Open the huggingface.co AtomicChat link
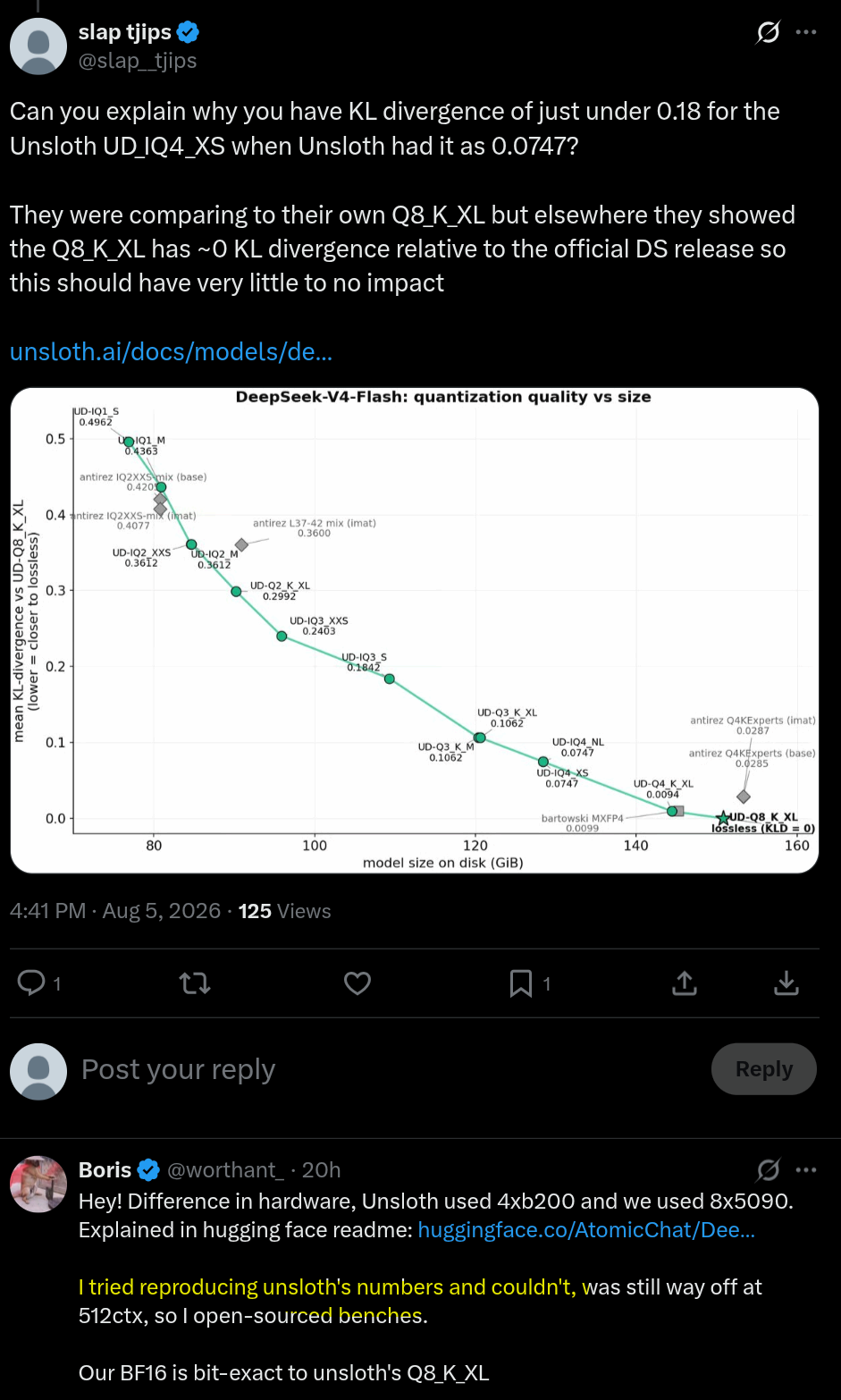The image size is (841, 1400). point(586,1229)
